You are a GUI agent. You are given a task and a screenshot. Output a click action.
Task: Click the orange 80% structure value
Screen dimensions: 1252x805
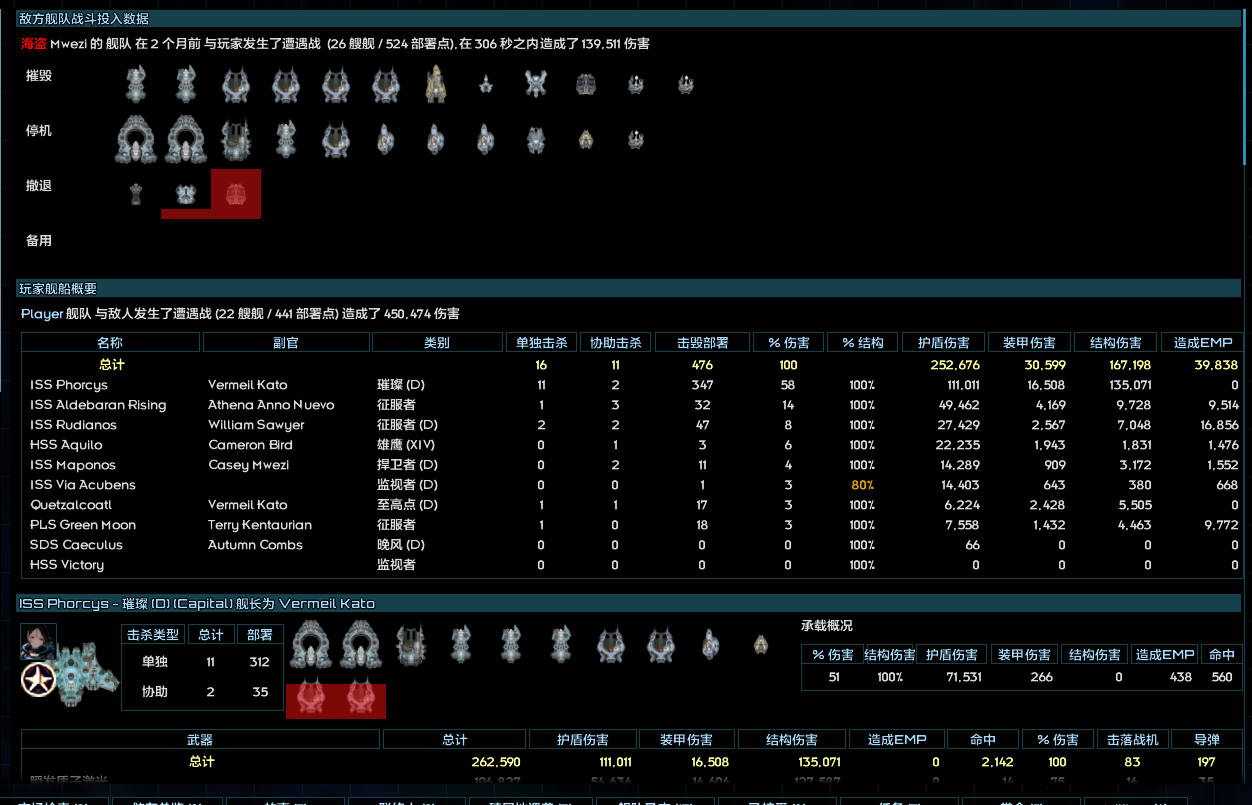(x=861, y=485)
